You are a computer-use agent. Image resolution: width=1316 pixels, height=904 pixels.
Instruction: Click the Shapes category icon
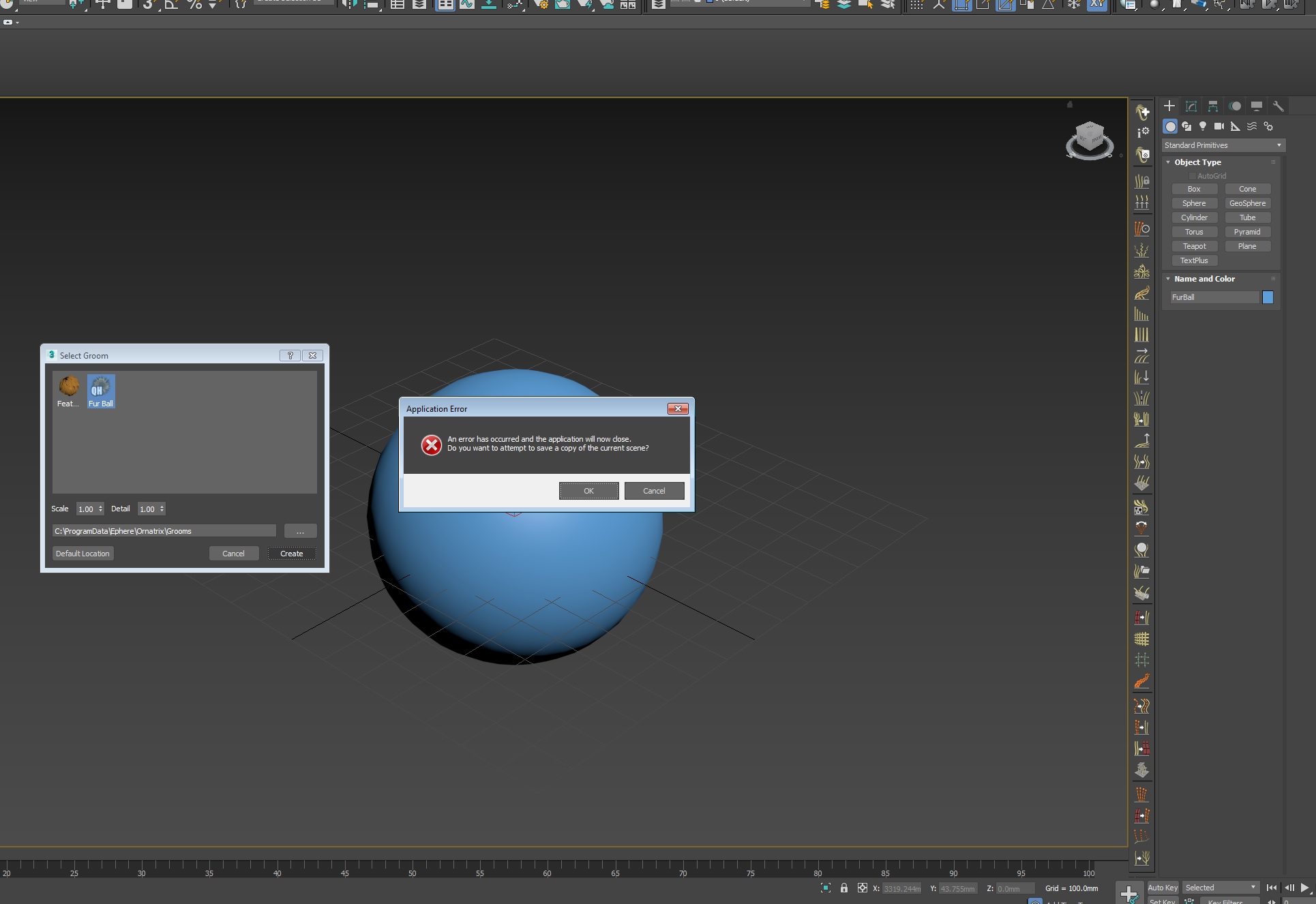coord(1186,126)
